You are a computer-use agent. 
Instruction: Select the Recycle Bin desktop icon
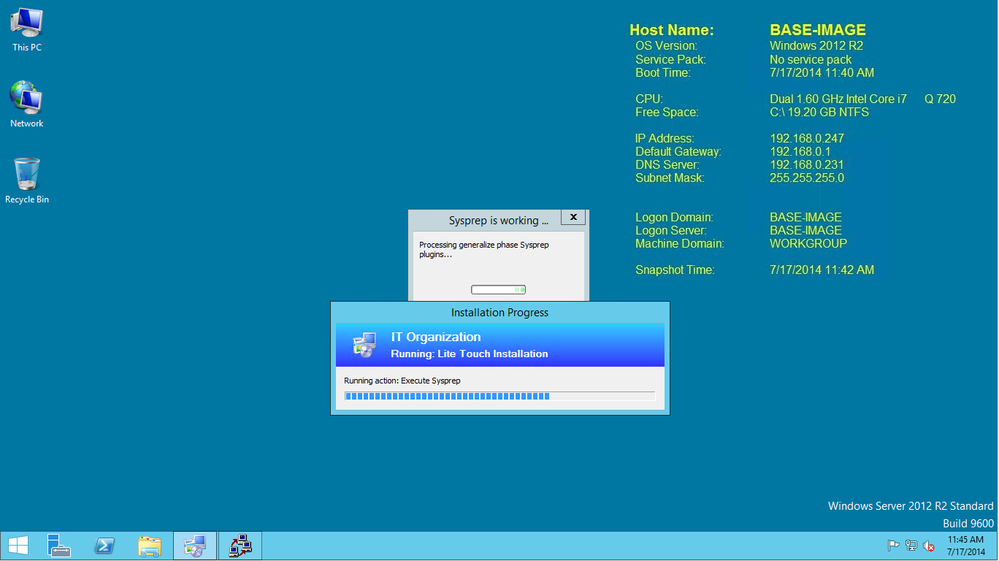[27, 181]
